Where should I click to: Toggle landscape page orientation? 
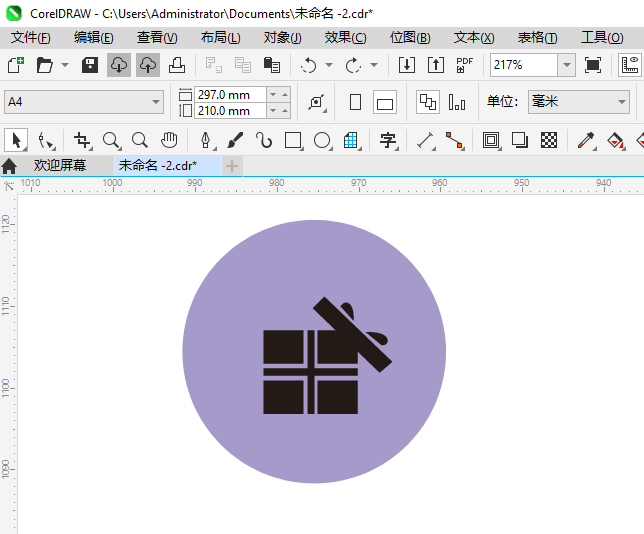385,102
